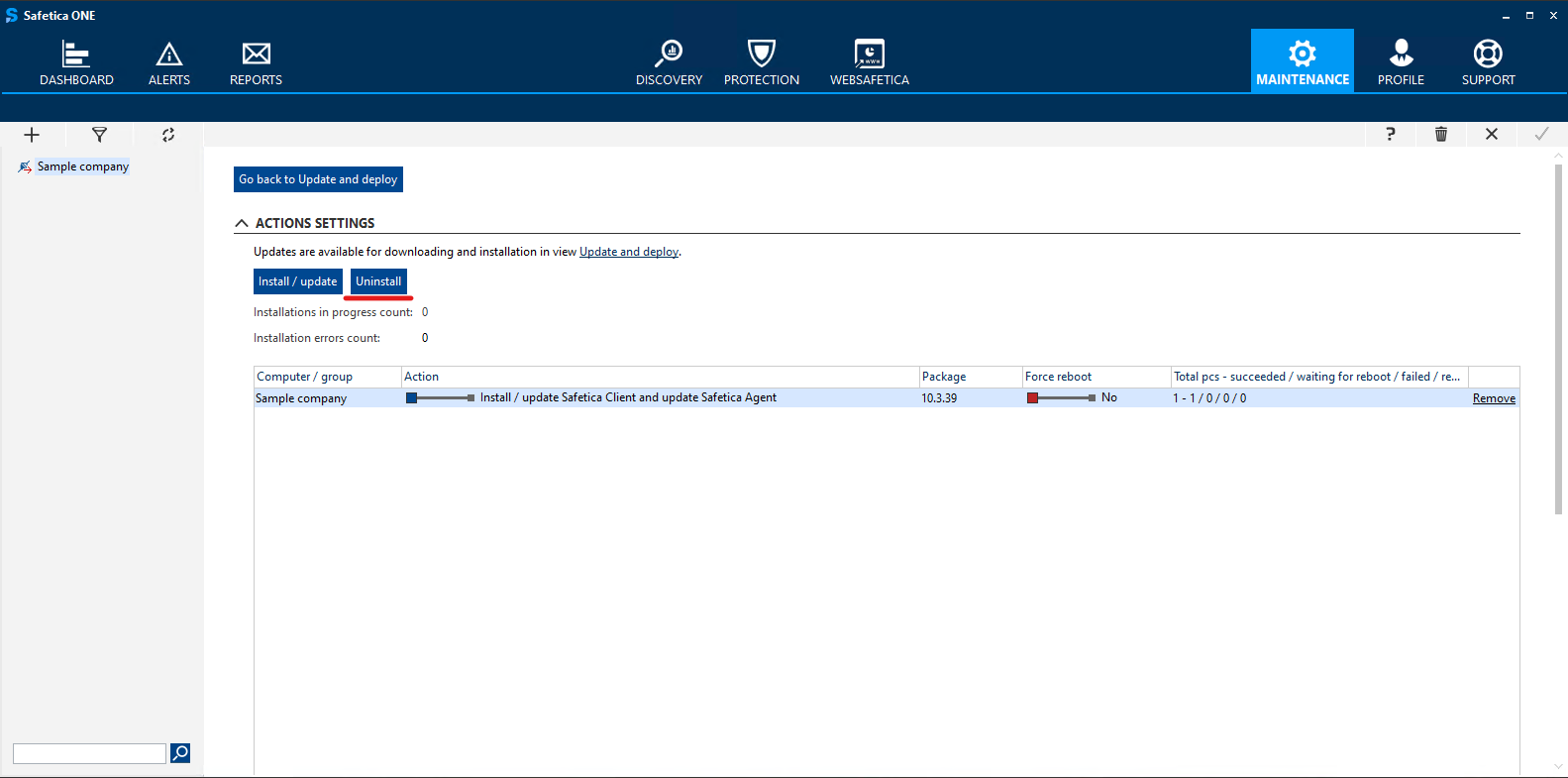Select the Maintenance tab
1568x778 pixels.
[x=1303, y=60]
